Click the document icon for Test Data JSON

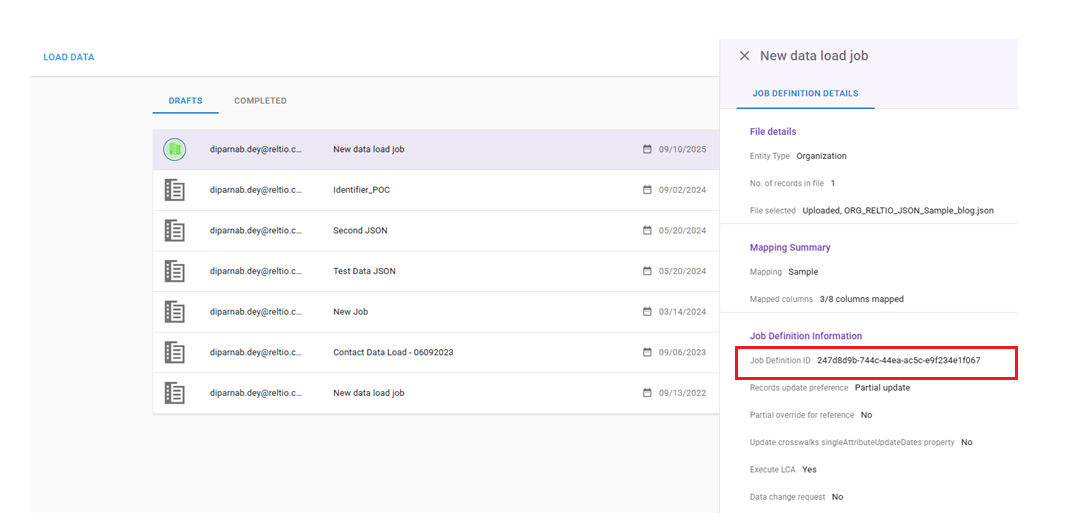175,271
